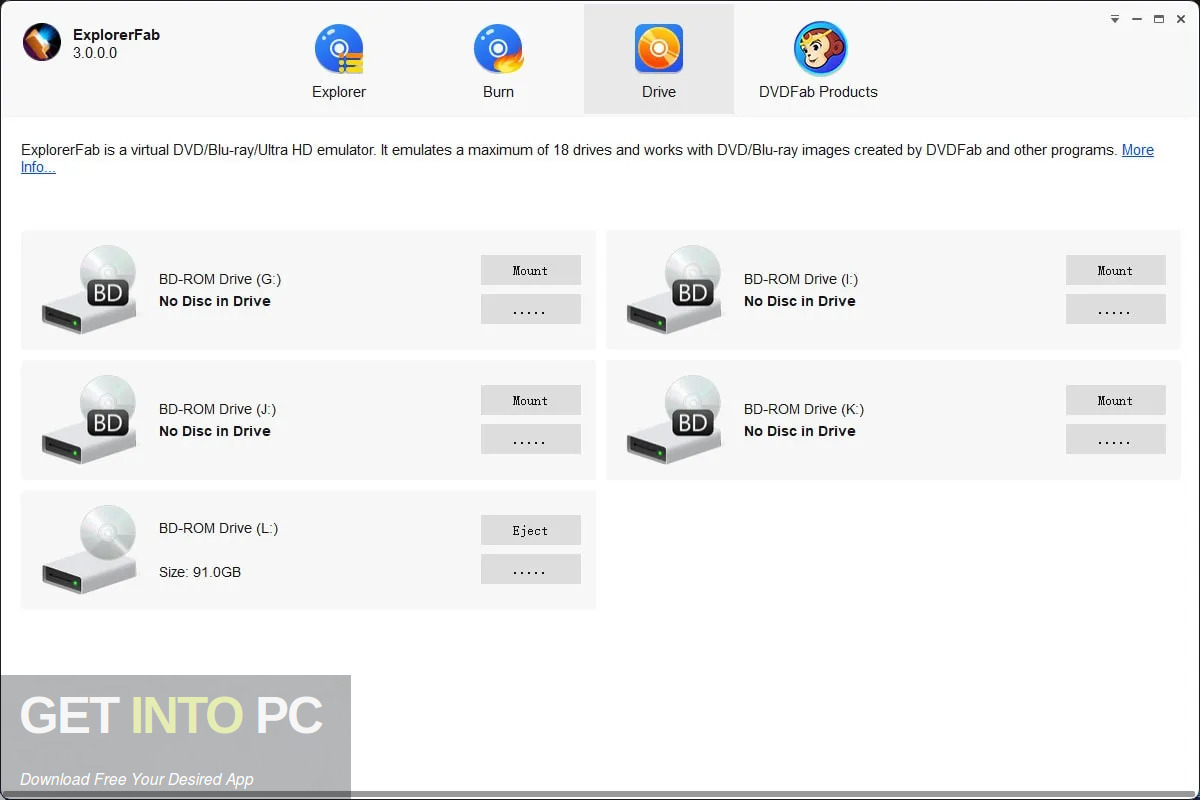Viewport: 1200px width, 800px height.
Task: Close the ExplorerFab window
Action: [1181, 19]
